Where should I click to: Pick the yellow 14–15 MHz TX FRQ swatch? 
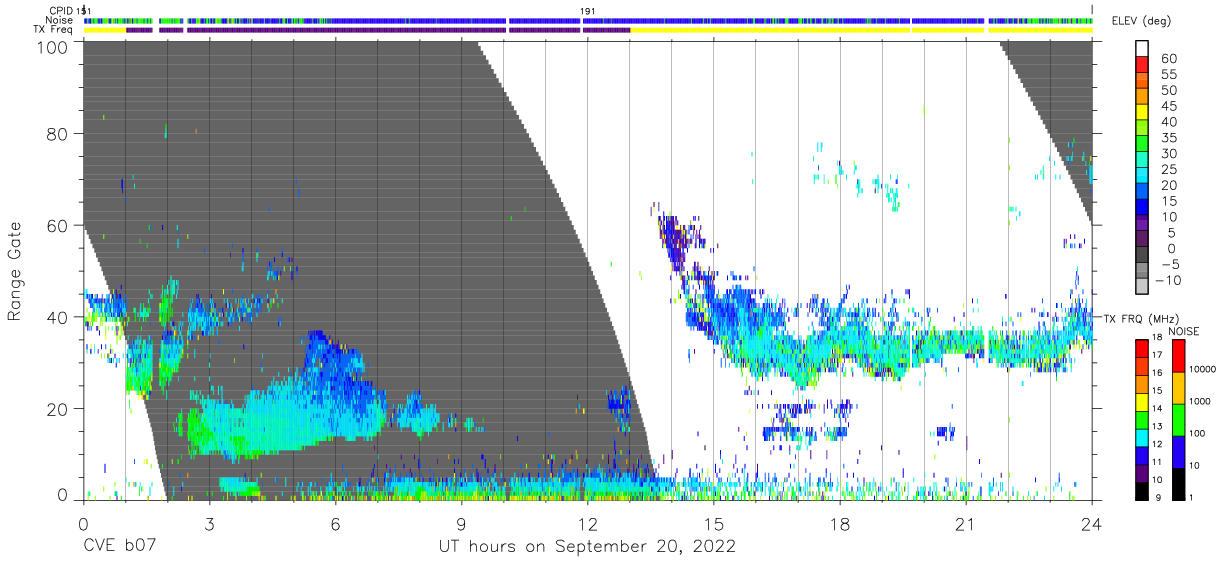coord(1141,401)
